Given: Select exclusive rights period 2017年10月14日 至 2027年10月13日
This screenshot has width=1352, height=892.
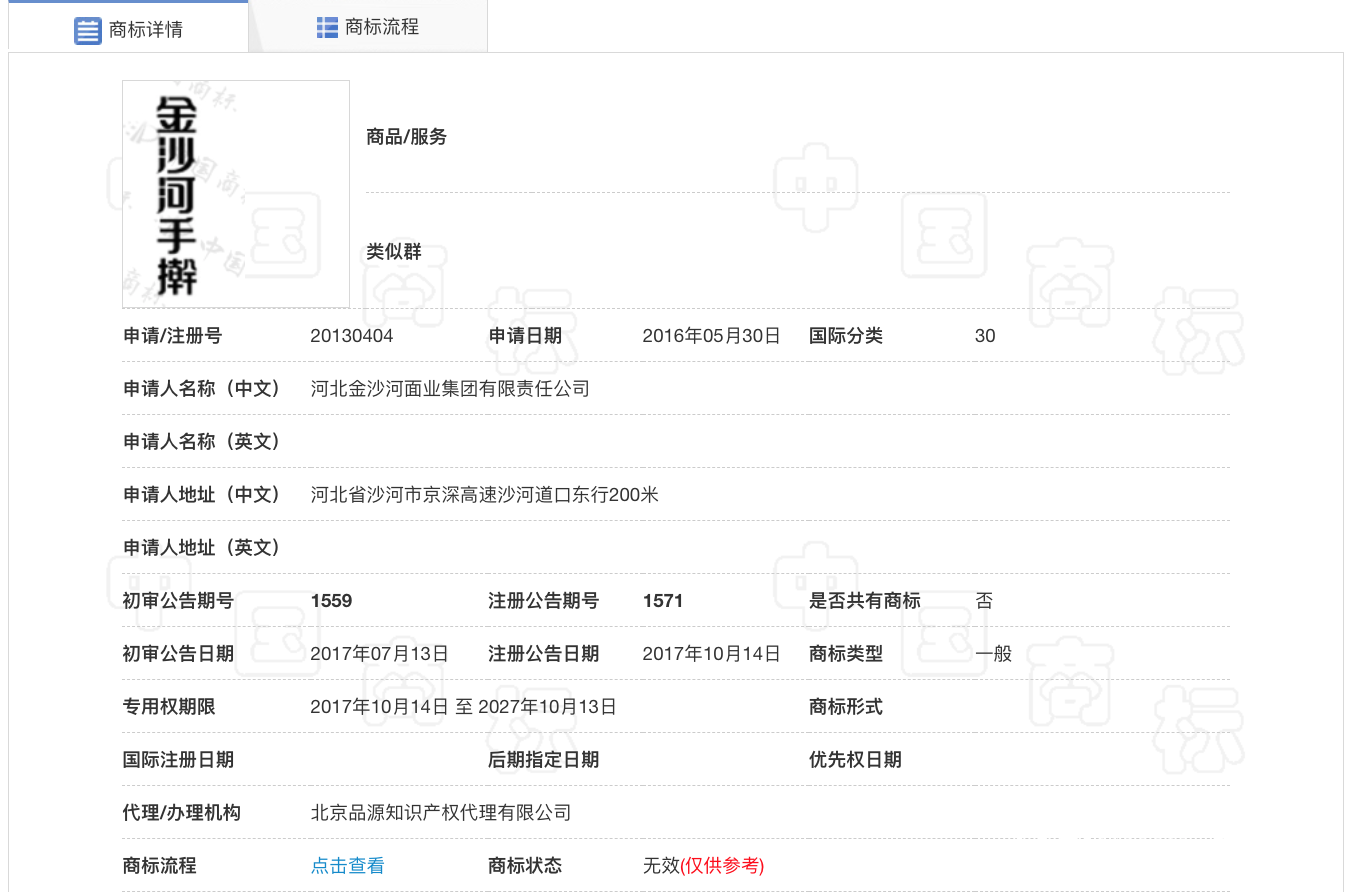Looking at the screenshot, I should point(464,707).
